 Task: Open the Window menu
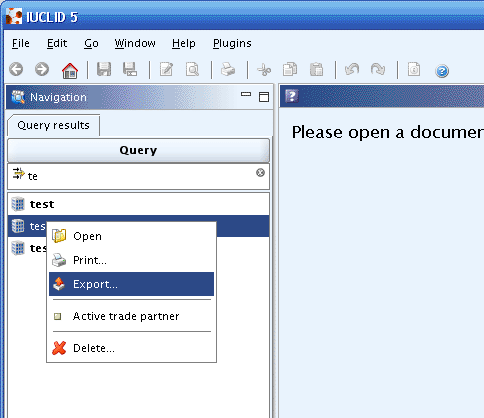(x=135, y=43)
